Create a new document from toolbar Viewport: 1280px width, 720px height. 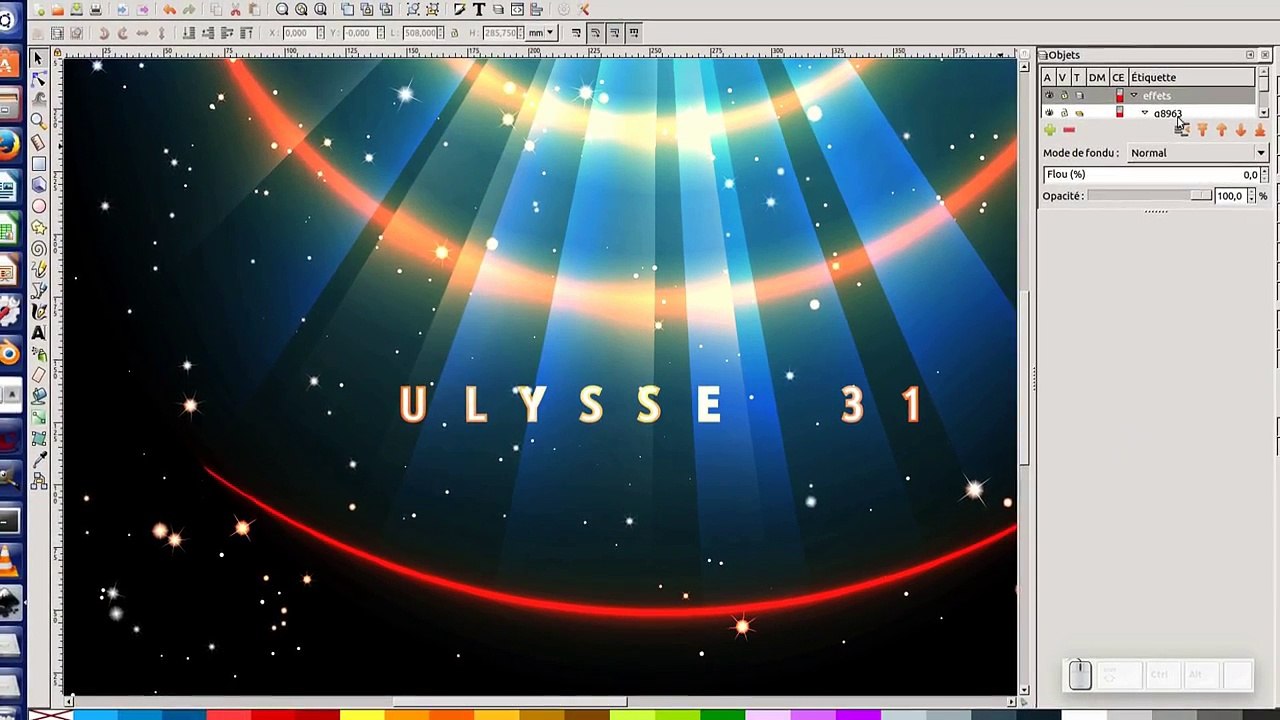tap(39, 9)
